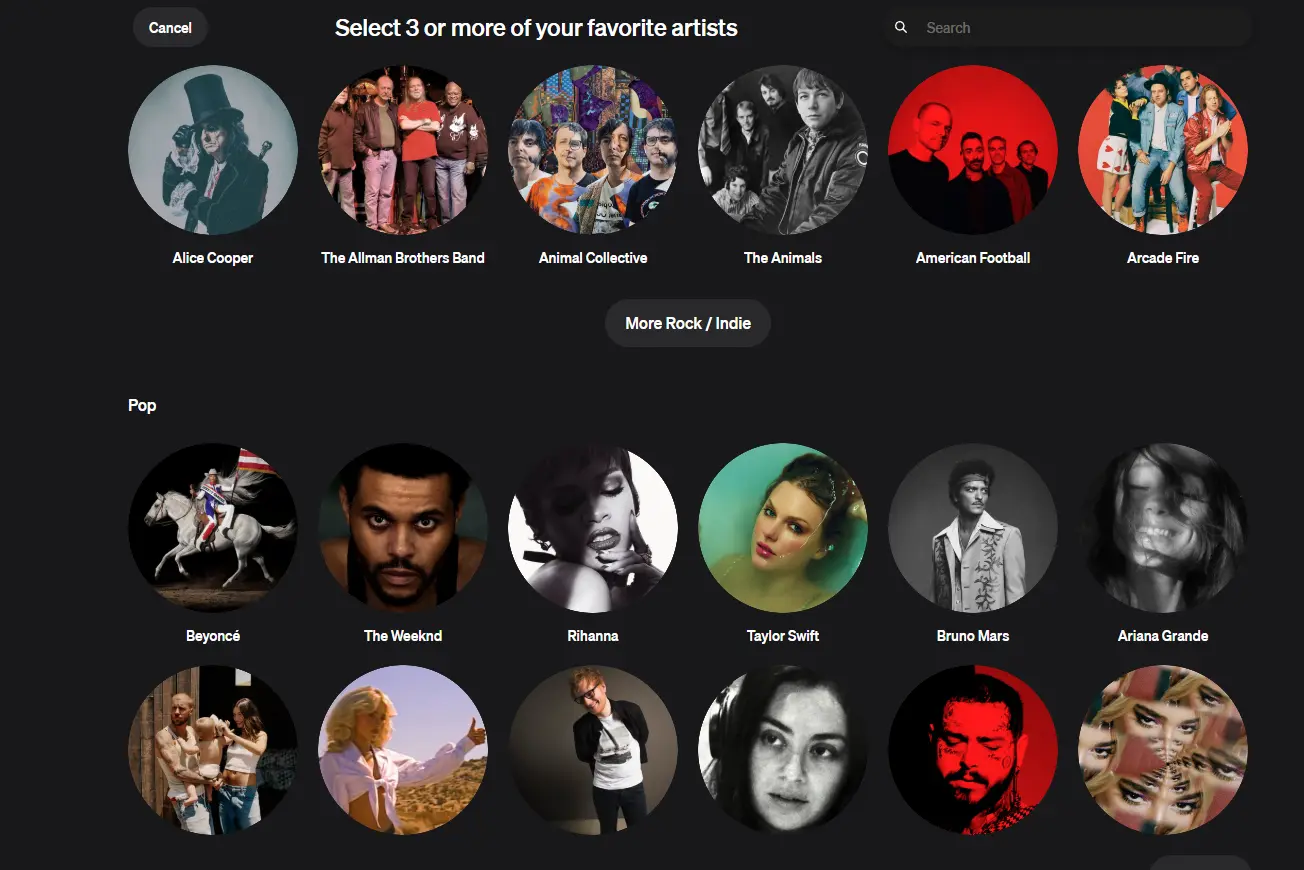This screenshot has height=870, width=1304.
Task: Focus the Search artists input field
Action: coord(1067,28)
